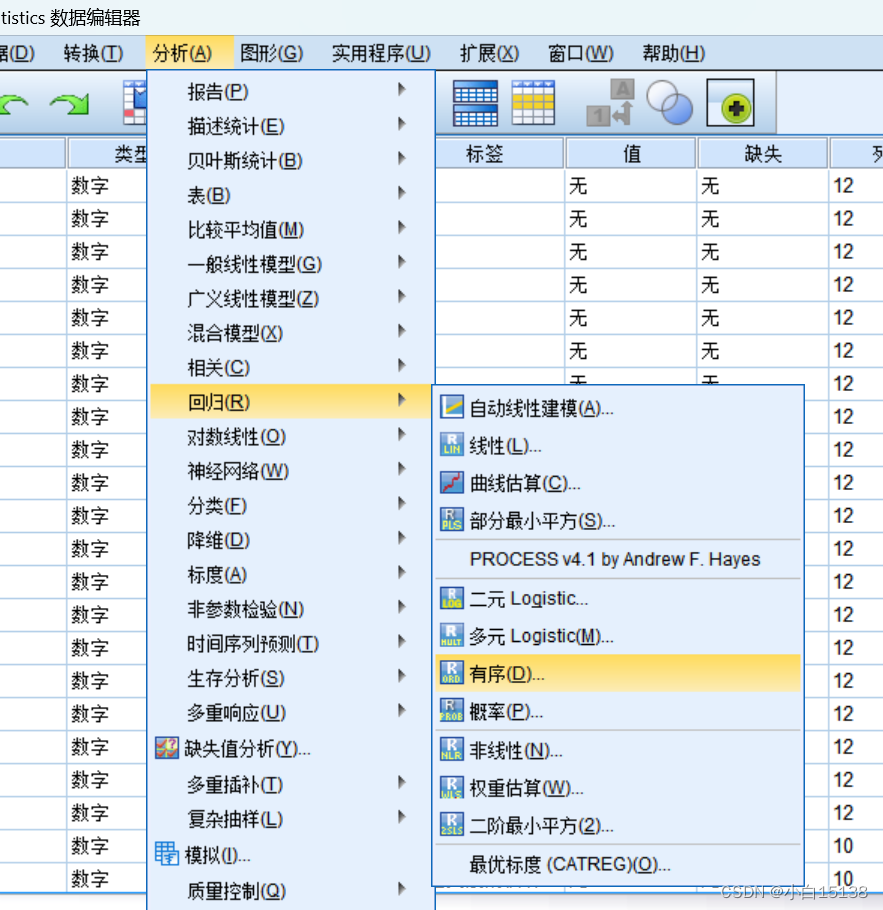Screen dimensions: 883x910
Task: Click the 标签 column header
Action: point(499,154)
